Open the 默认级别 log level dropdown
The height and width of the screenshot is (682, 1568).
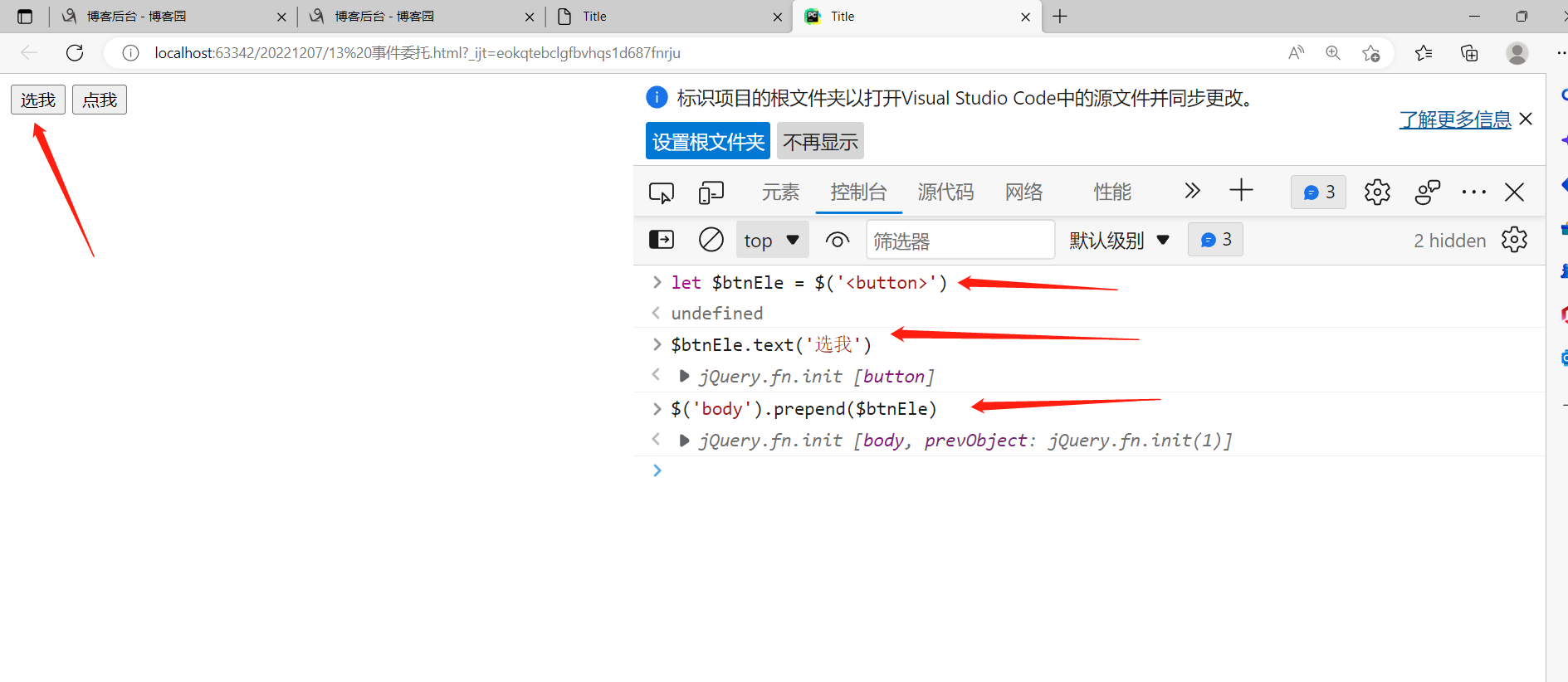click(1119, 241)
